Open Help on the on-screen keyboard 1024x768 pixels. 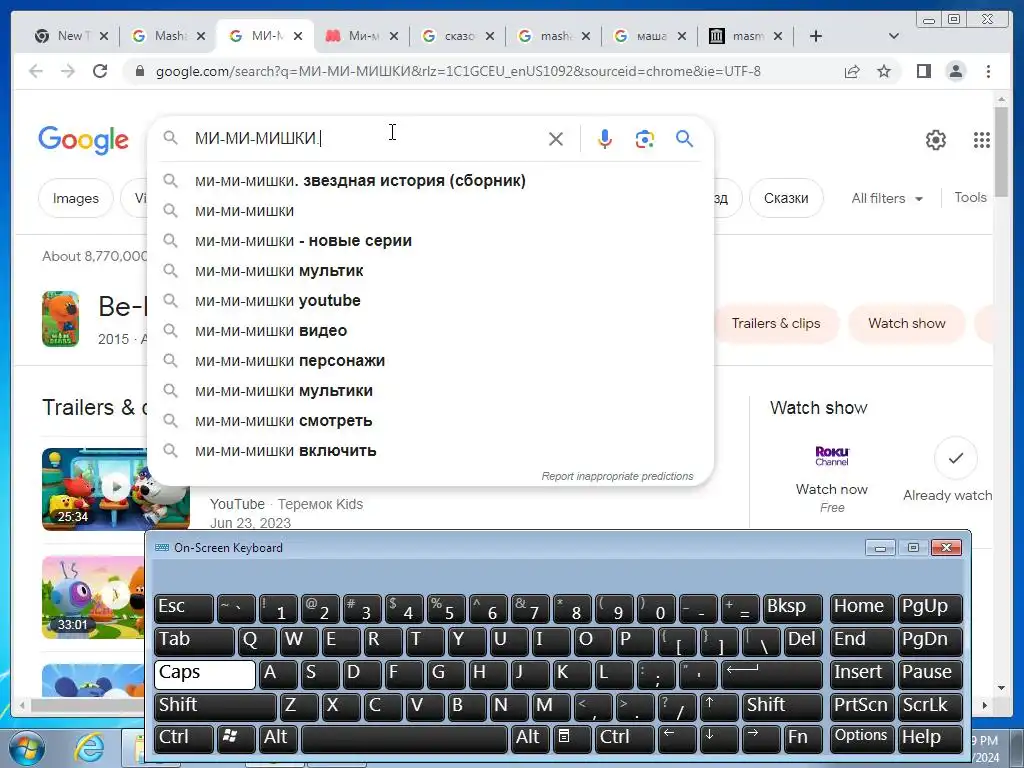[930, 739]
